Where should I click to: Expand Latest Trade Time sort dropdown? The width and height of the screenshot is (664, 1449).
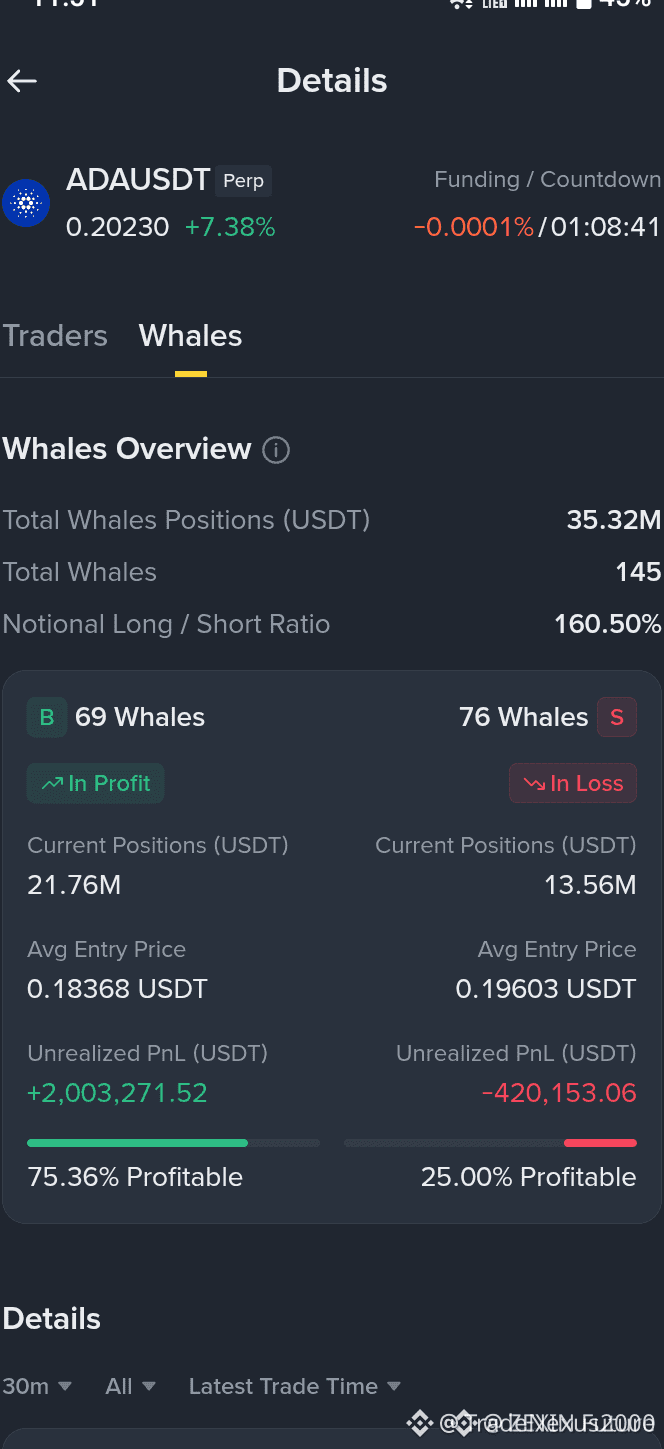(x=295, y=1386)
